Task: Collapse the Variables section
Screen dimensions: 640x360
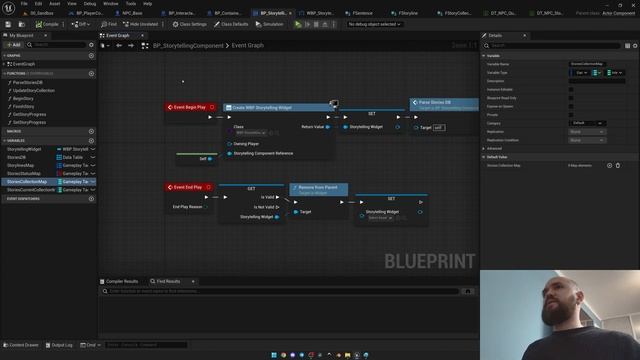Action: [4, 140]
